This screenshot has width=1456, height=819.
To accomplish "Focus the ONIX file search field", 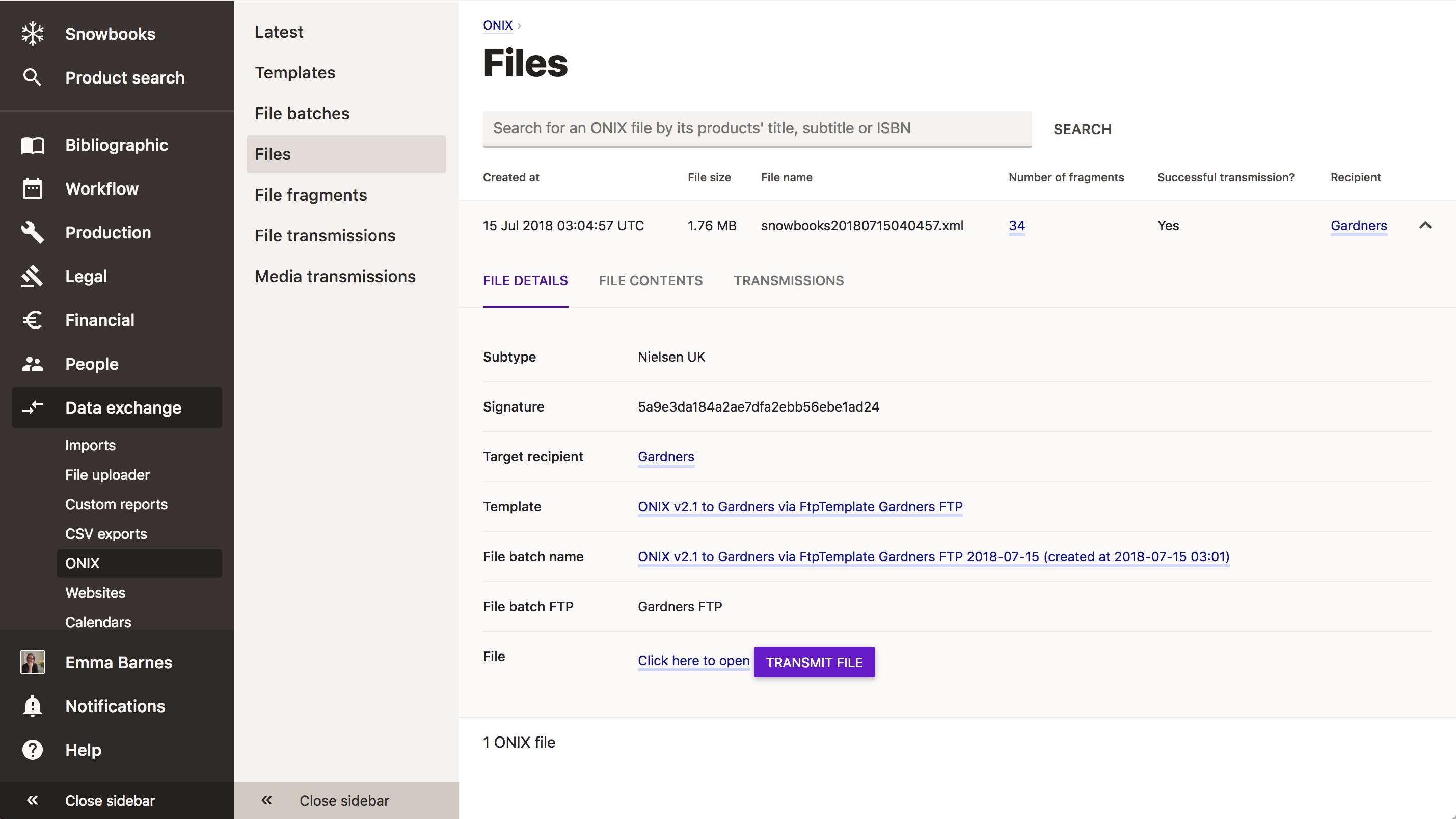I will [x=756, y=128].
